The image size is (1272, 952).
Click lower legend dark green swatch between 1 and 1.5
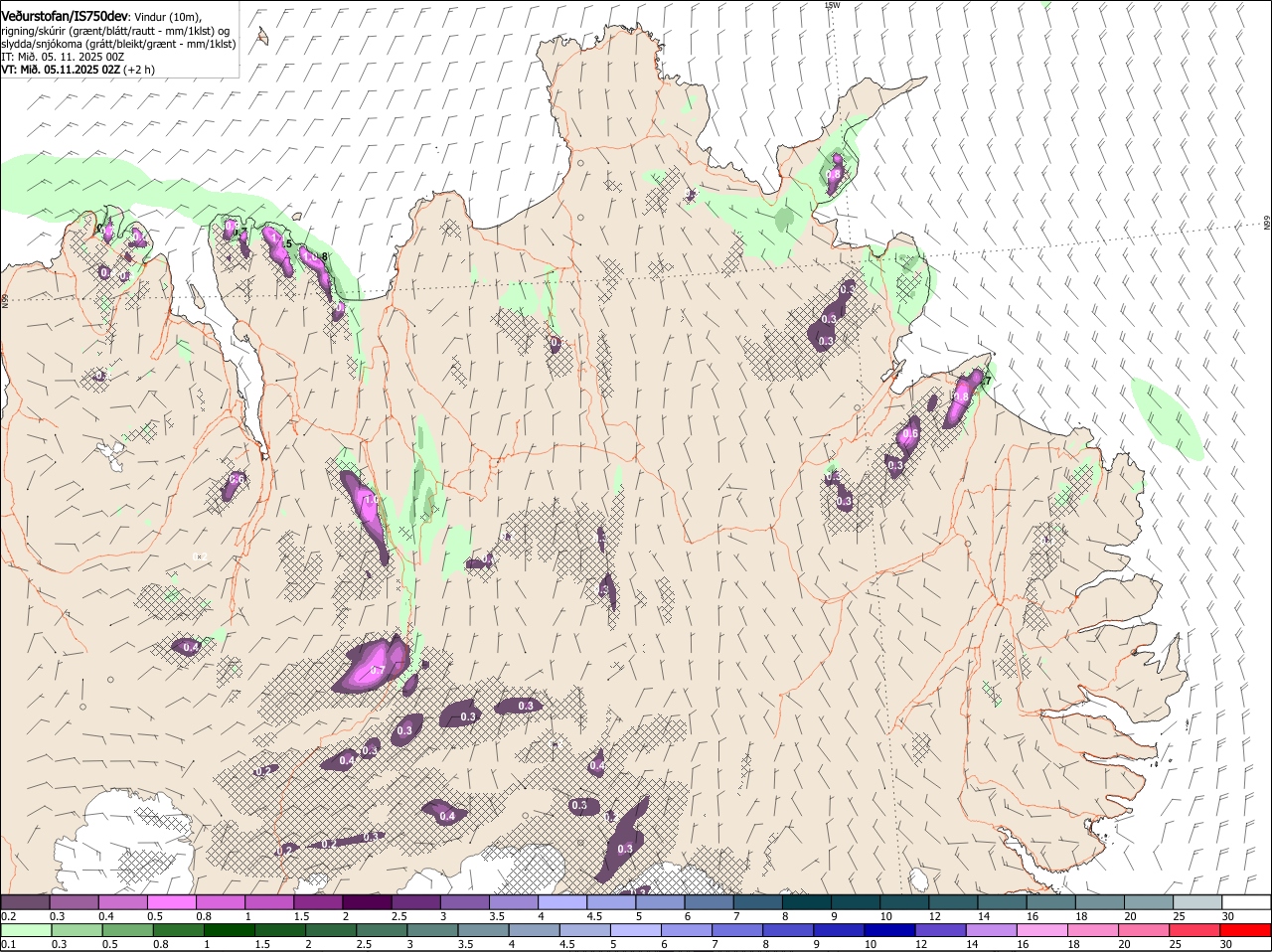pyautogui.click(x=230, y=930)
